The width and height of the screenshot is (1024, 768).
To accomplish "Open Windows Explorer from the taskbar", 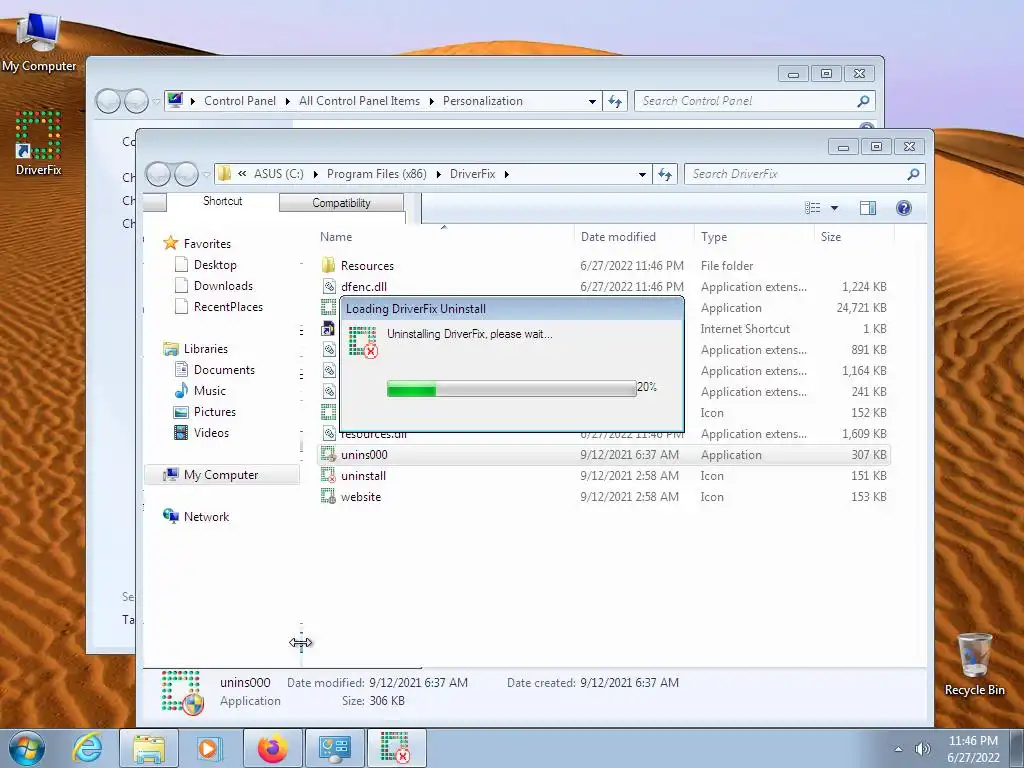I will [149, 748].
